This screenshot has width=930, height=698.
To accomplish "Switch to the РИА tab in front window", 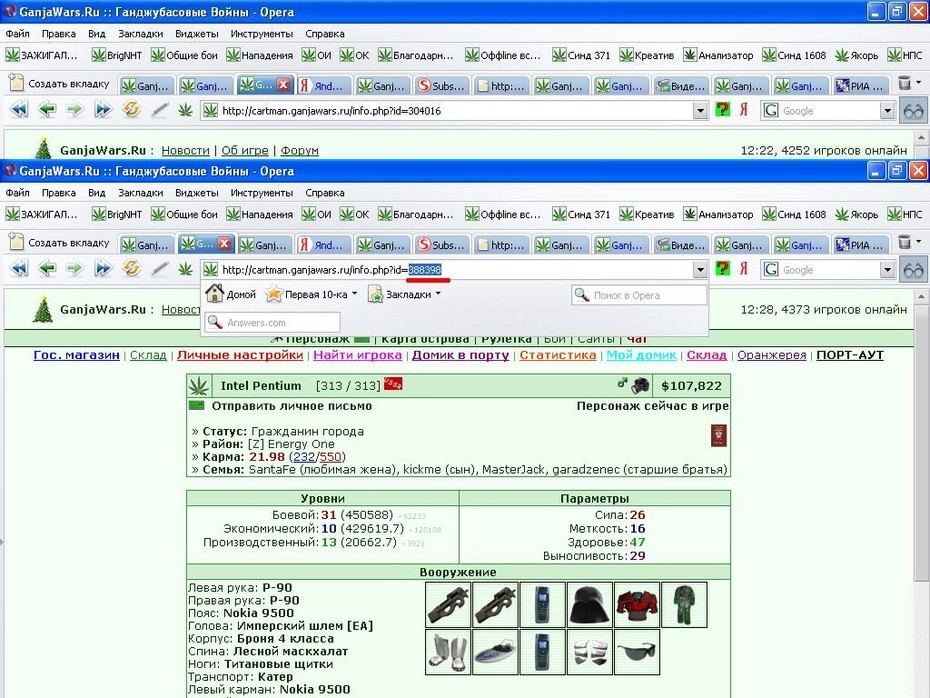I will point(861,244).
